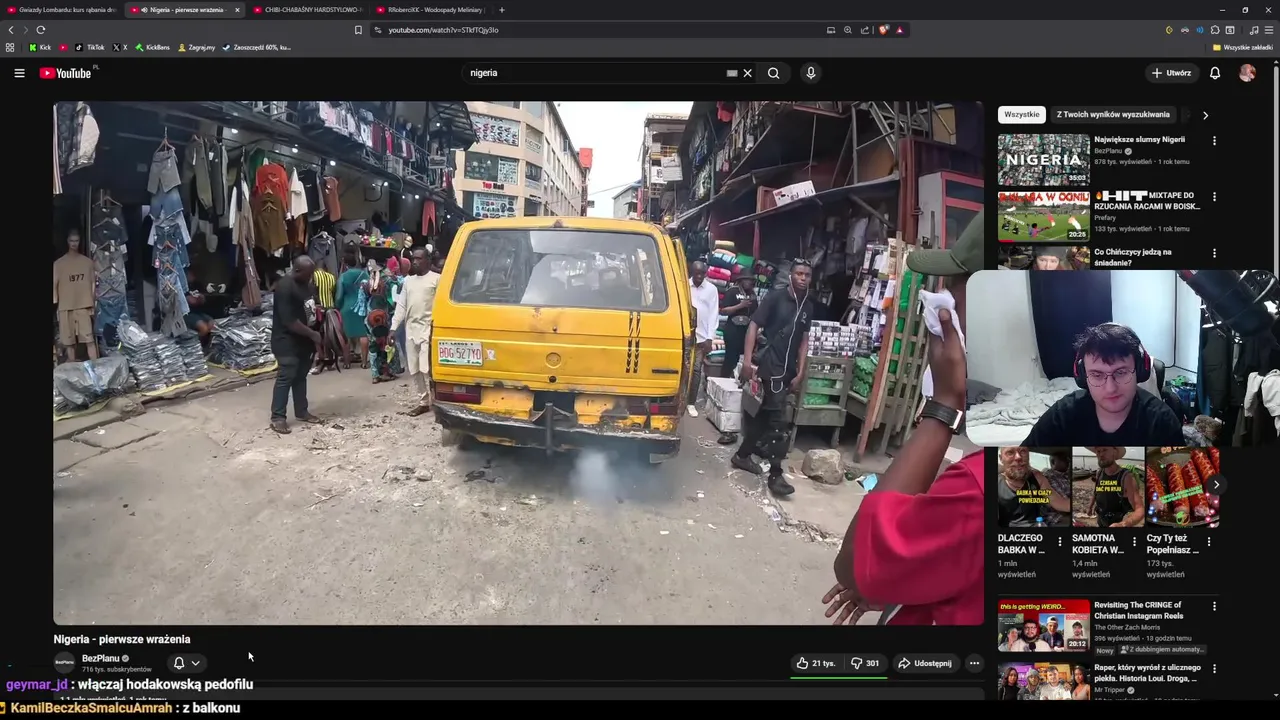The width and height of the screenshot is (1280, 720).
Task: Open the TikTok bookmark
Action: pos(89,47)
